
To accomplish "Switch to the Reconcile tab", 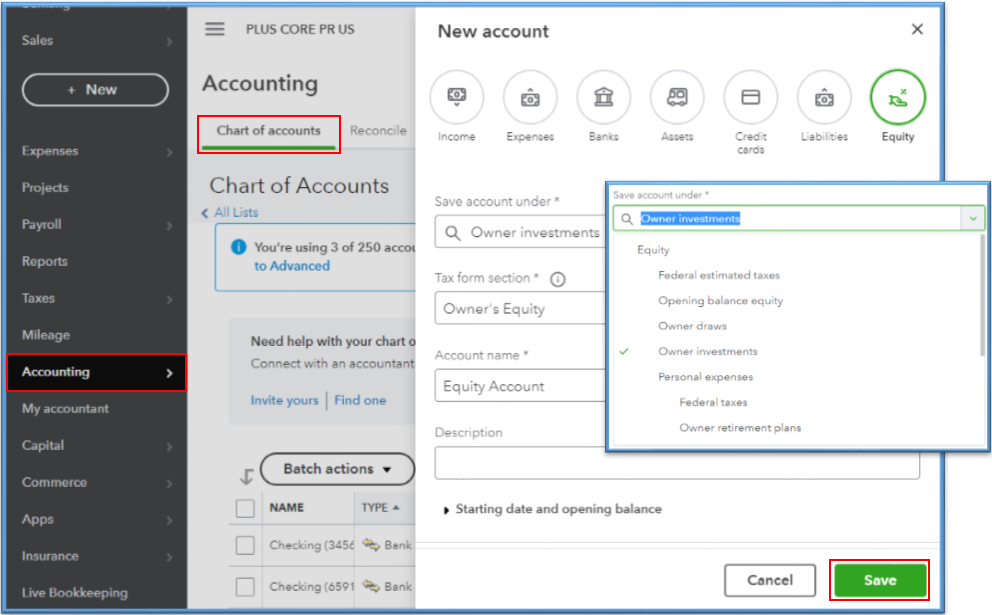I will point(378,131).
